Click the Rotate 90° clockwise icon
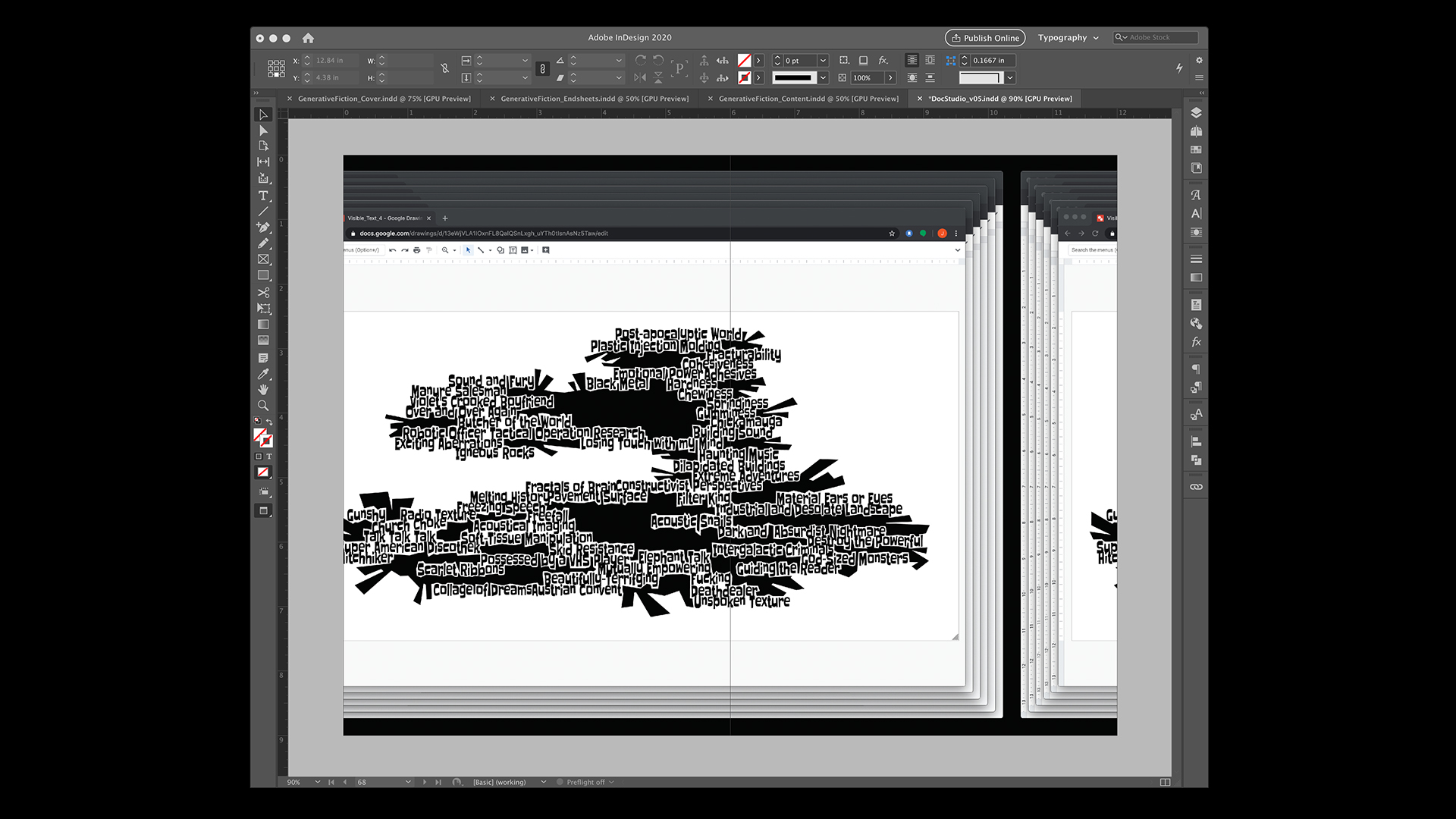Viewport: 1456px width, 819px height. [641, 60]
